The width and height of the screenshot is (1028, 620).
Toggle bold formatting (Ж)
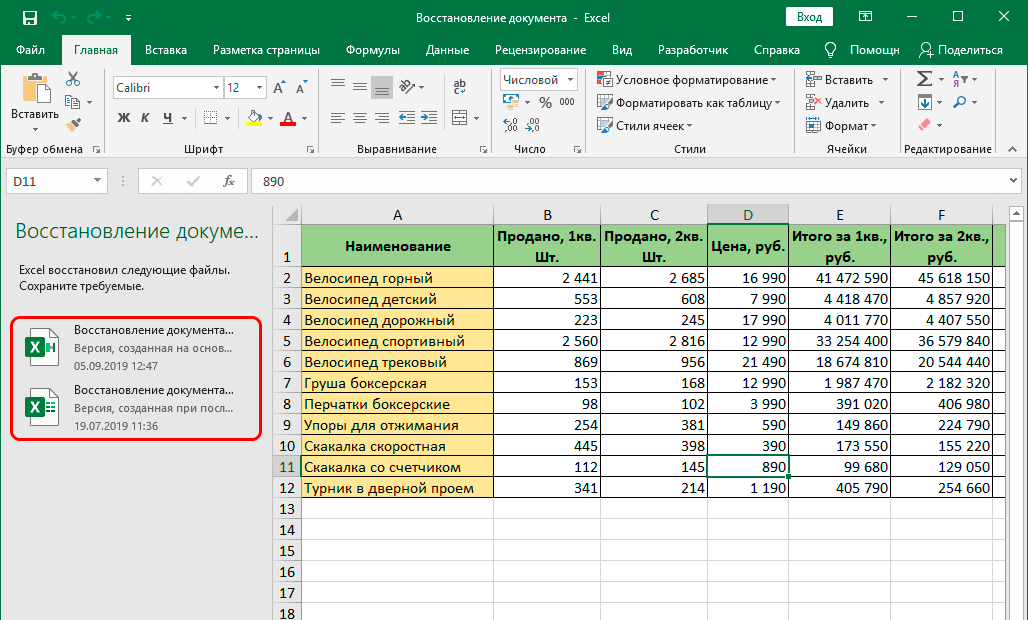coord(124,118)
